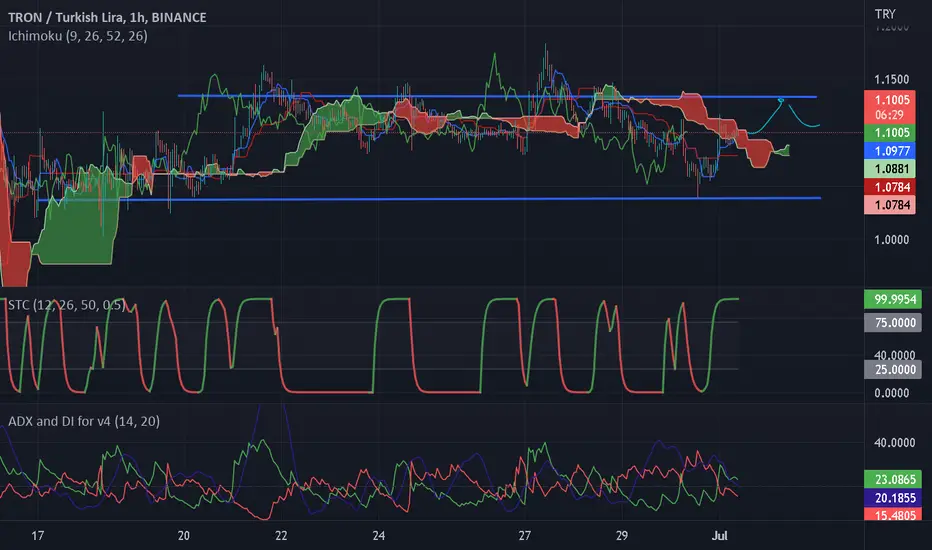The height and width of the screenshot is (550, 932).
Task: Click the Jul date marker on time axis
Action: 719,536
